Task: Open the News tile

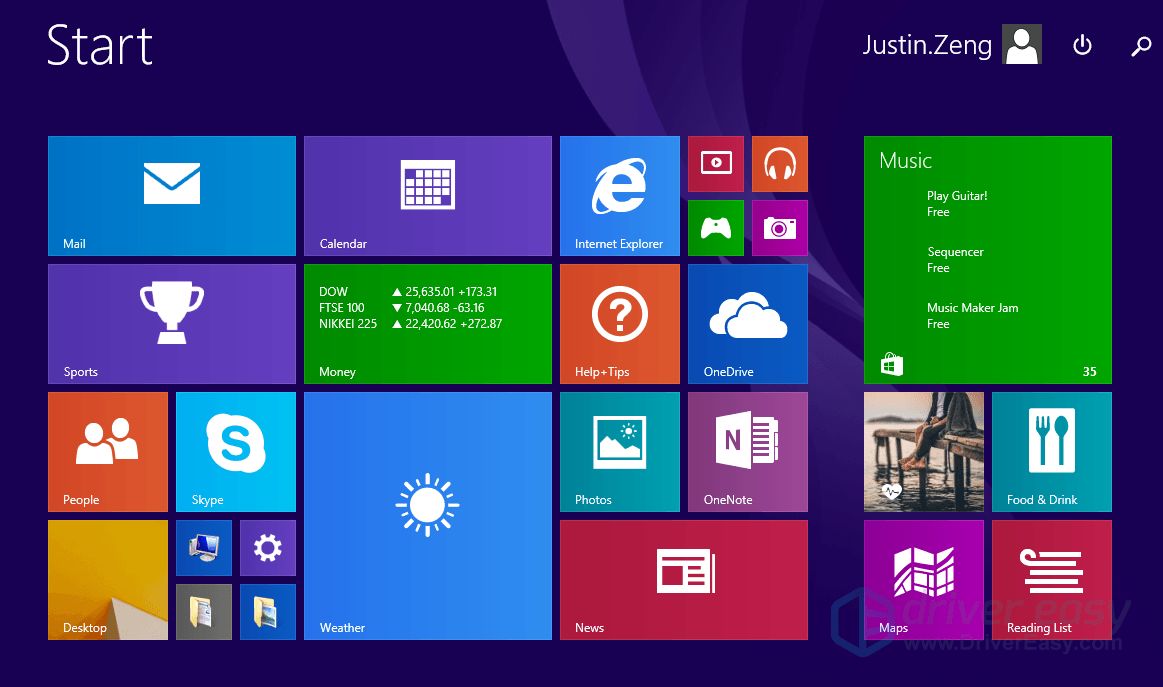Action: 684,580
